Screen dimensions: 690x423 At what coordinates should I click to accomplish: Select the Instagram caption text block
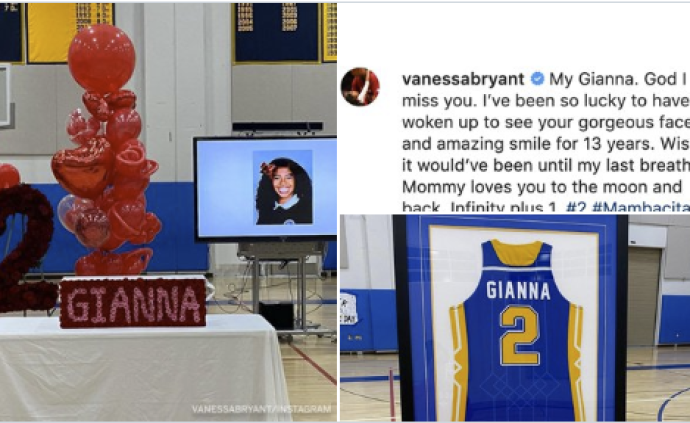point(546,142)
